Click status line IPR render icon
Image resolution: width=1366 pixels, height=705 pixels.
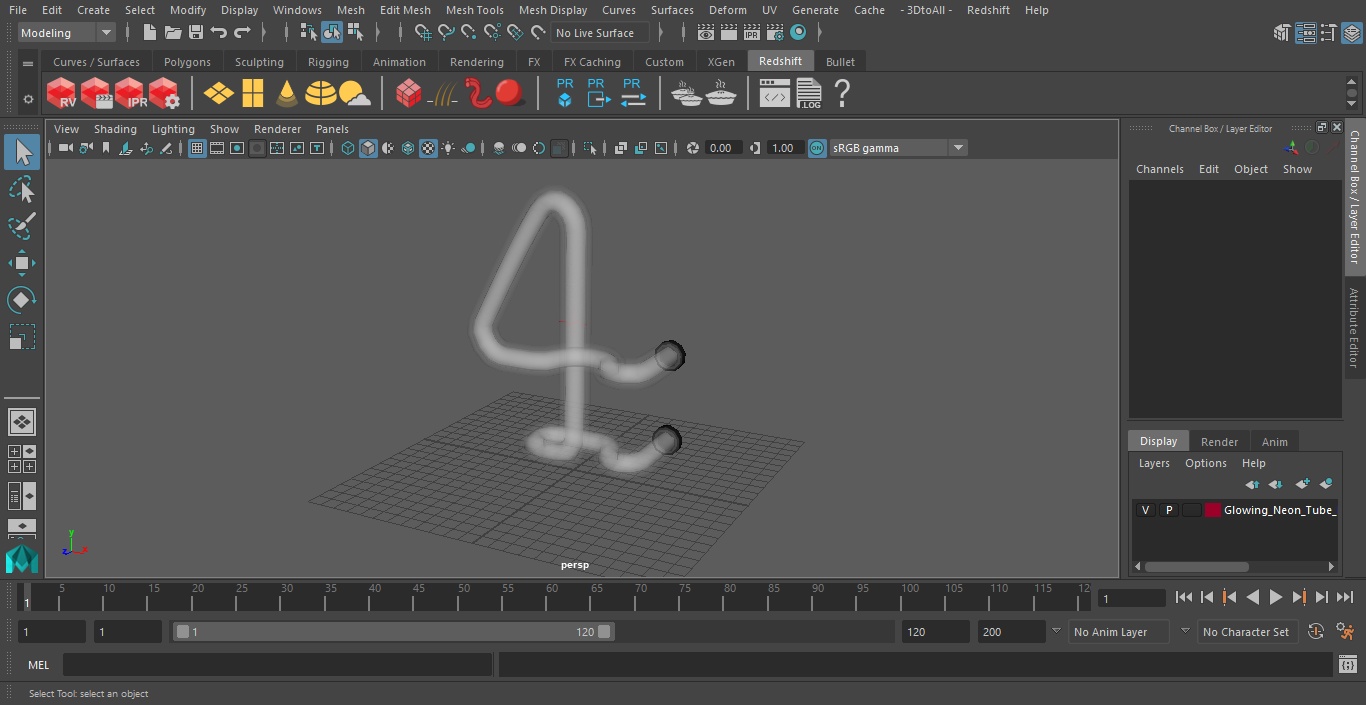(x=751, y=33)
